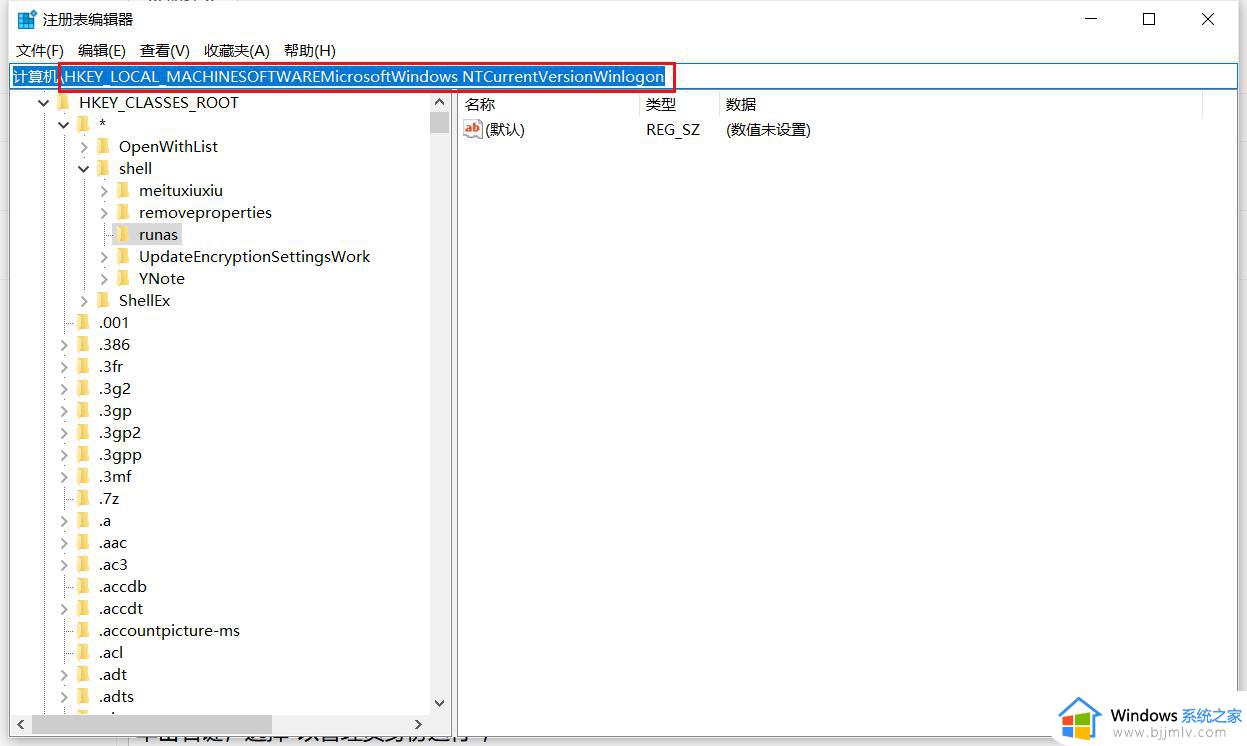Open the 帮助(H) menu
The height and width of the screenshot is (746, 1247).
[310, 50]
